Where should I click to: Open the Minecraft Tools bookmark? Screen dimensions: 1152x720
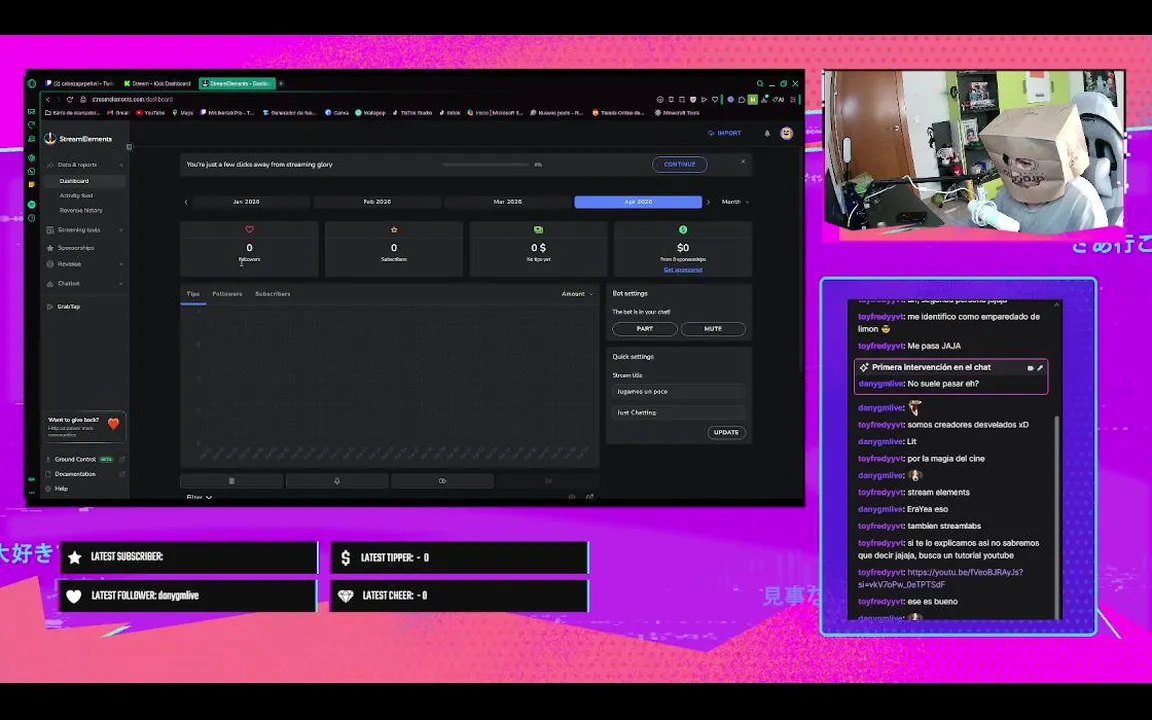click(677, 113)
